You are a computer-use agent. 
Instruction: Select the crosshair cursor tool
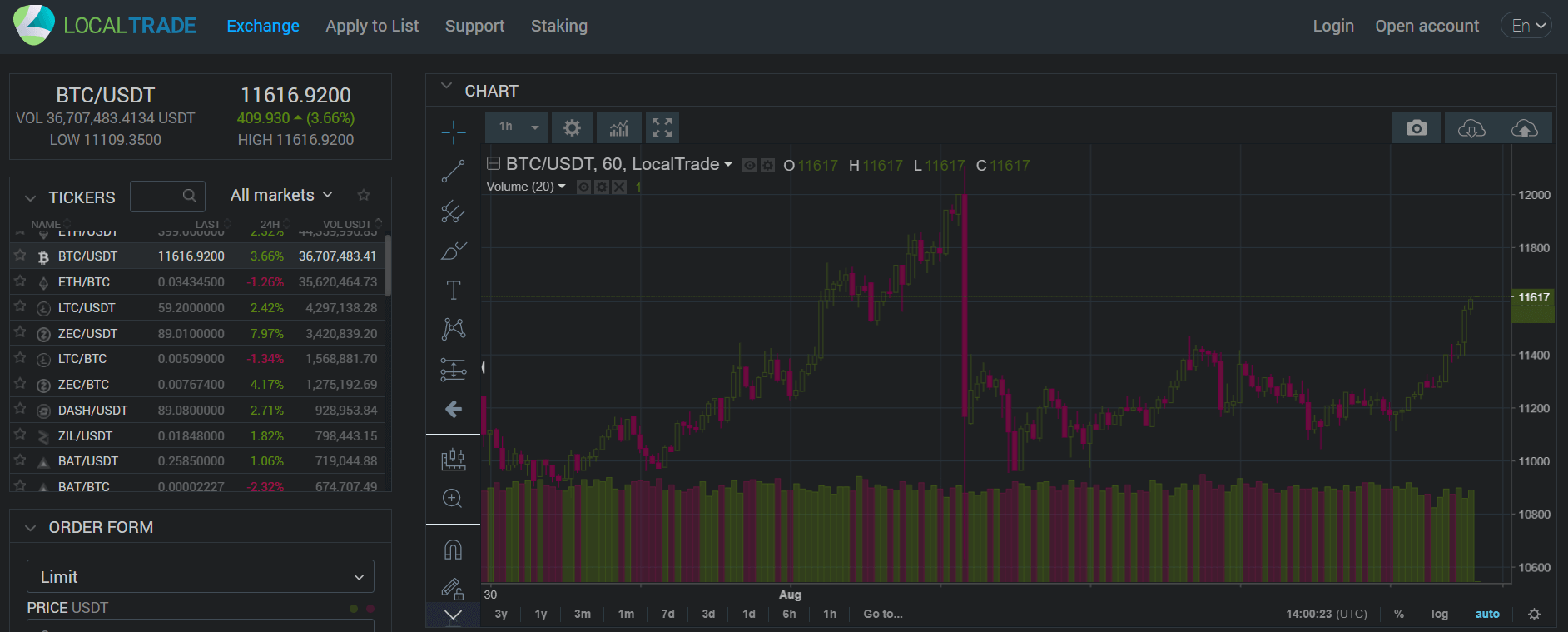[453, 132]
